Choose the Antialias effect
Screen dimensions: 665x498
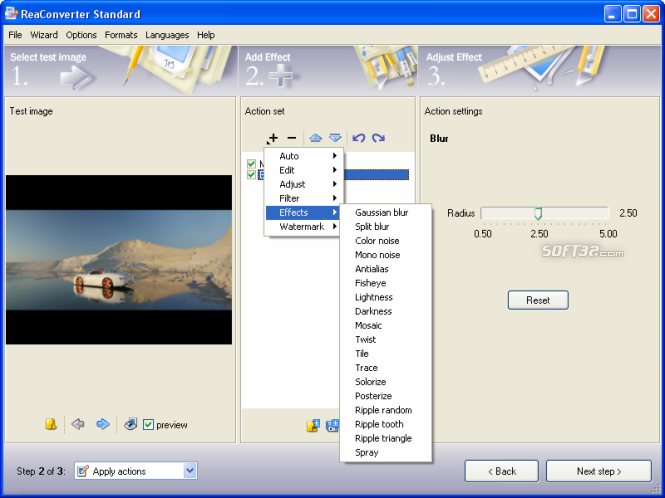pyautogui.click(x=386, y=269)
